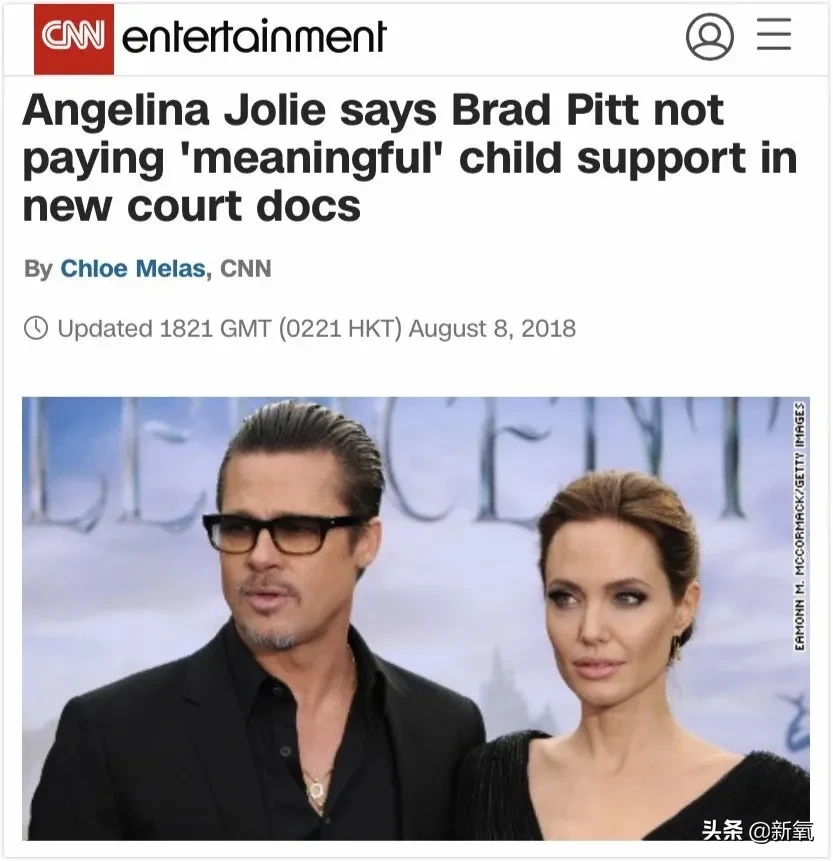Image resolution: width=833 pixels, height=861 pixels.
Task: Click the red CNN logo
Action: coord(74,38)
